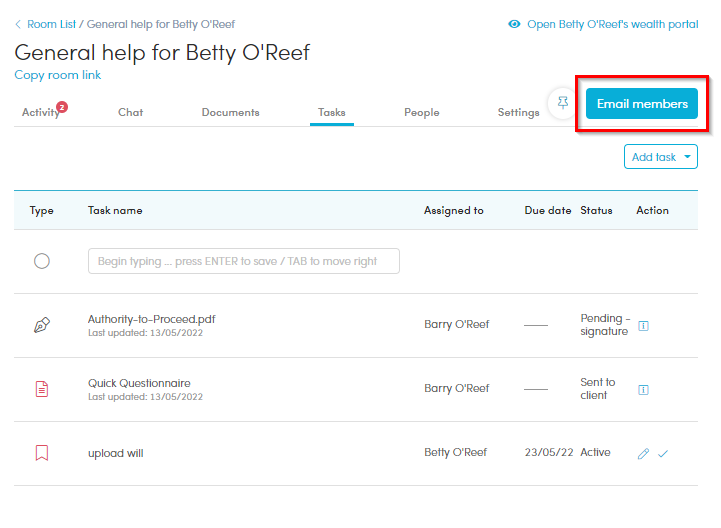Click the eye icon beside wealth portal link
Image resolution: width=721 pixels, height=528 pixels.
point(514,24)
